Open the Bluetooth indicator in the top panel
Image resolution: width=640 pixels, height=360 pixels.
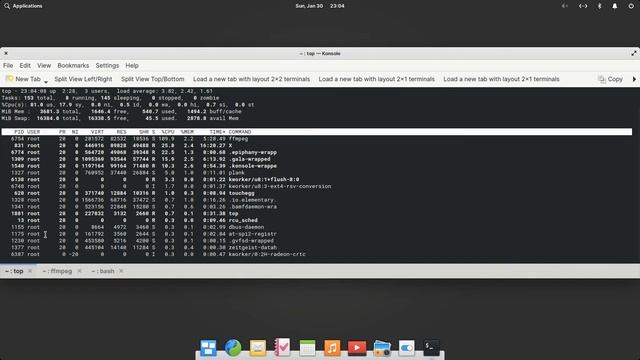[x=599, y=6]
